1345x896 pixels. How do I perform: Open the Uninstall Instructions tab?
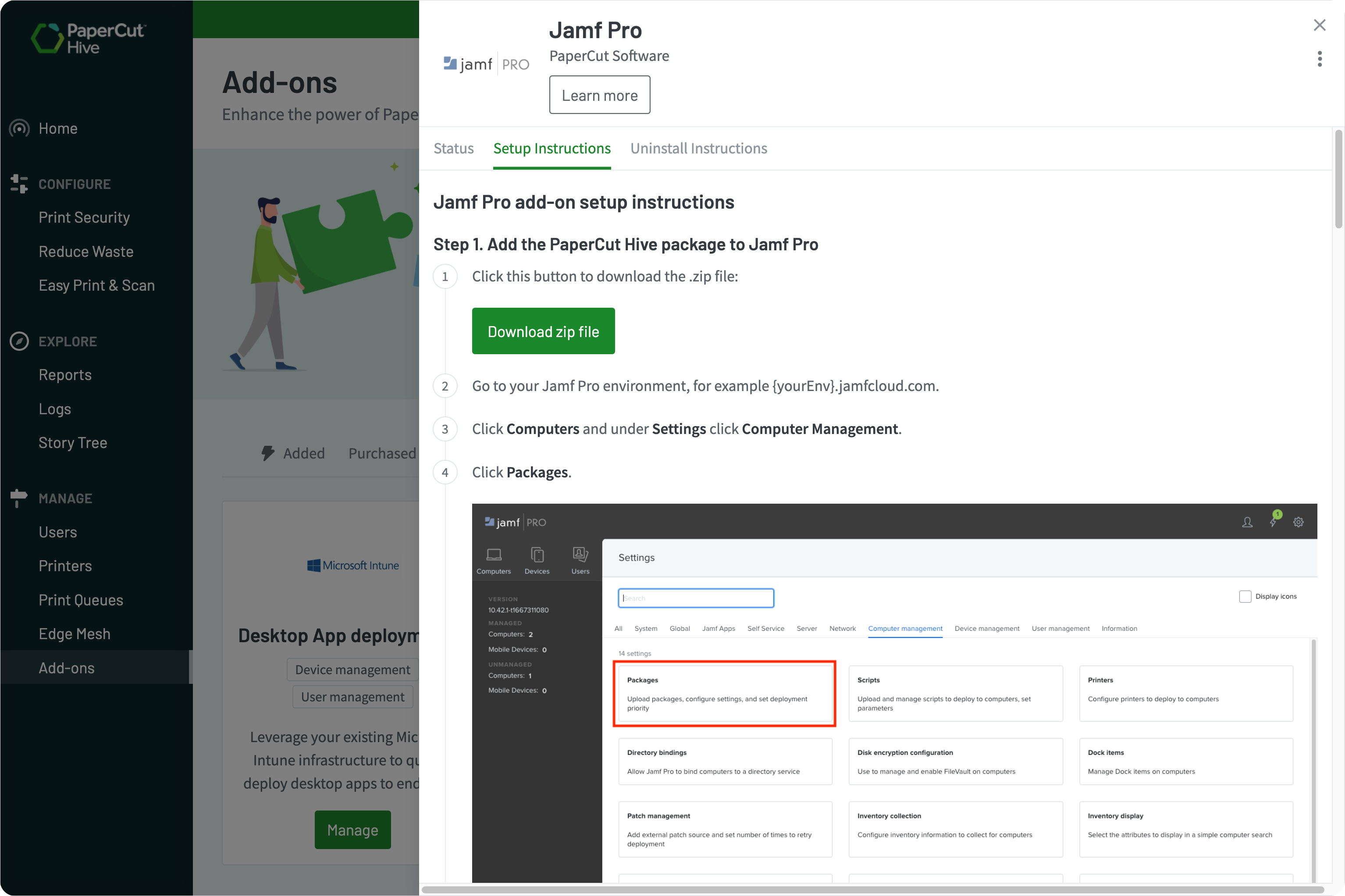pyautogui.click(x=699, y=149)
